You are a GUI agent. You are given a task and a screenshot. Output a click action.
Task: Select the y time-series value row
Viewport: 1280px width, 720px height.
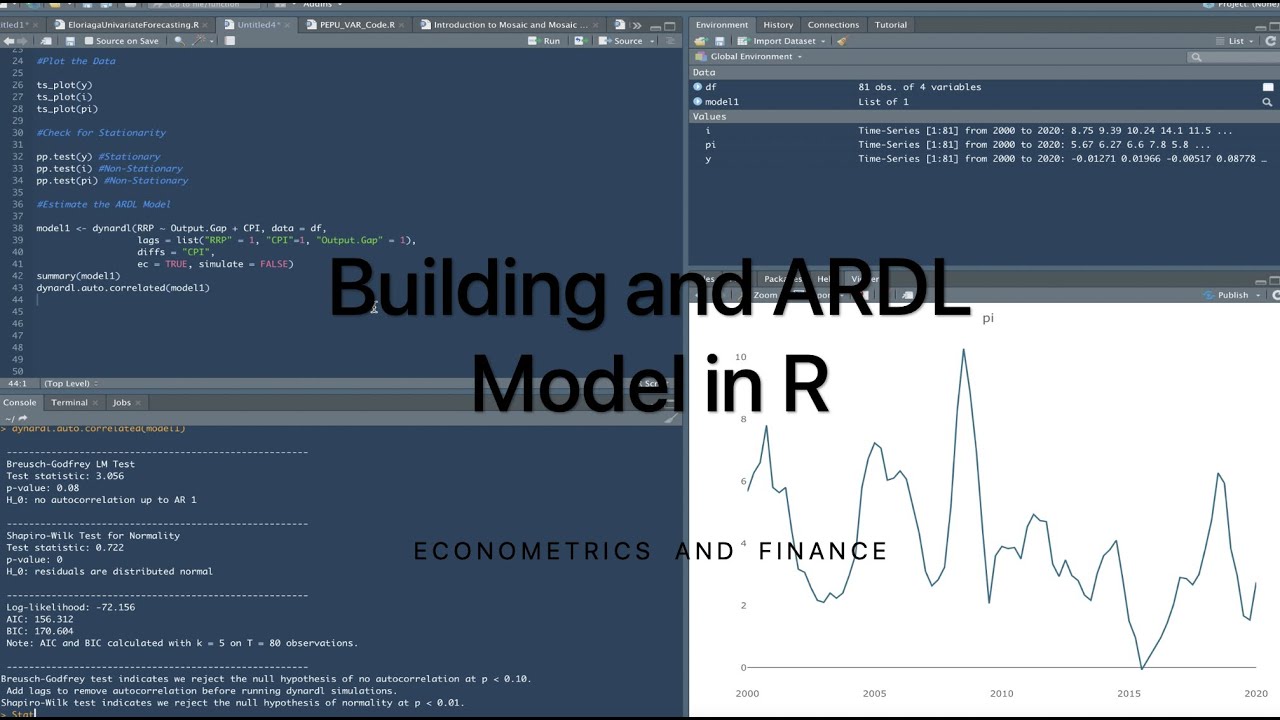pyautogui.click(x=984, y=158)
